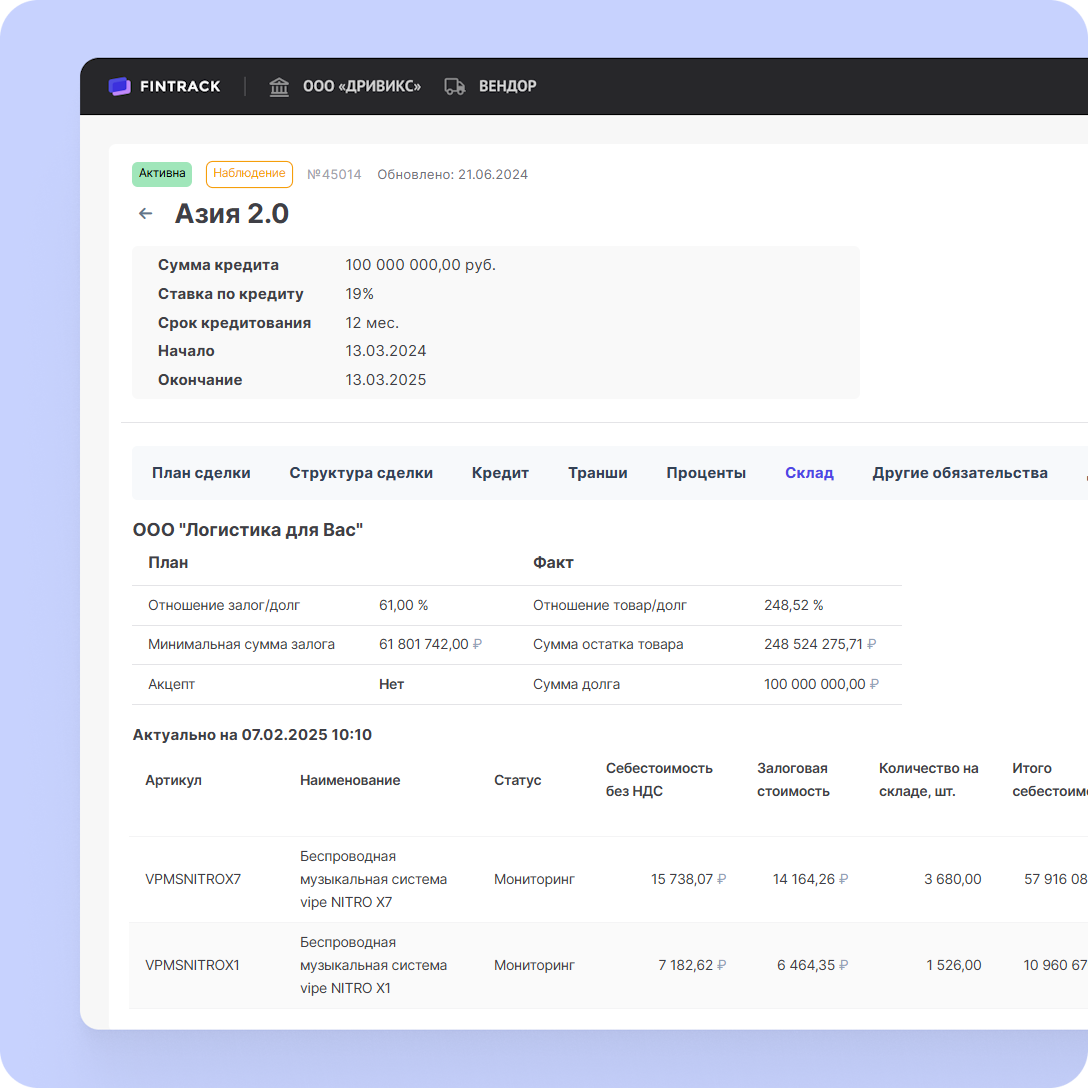1088x1088 pixels.
Task: Select the Склад tab
Action: [809, 473]
